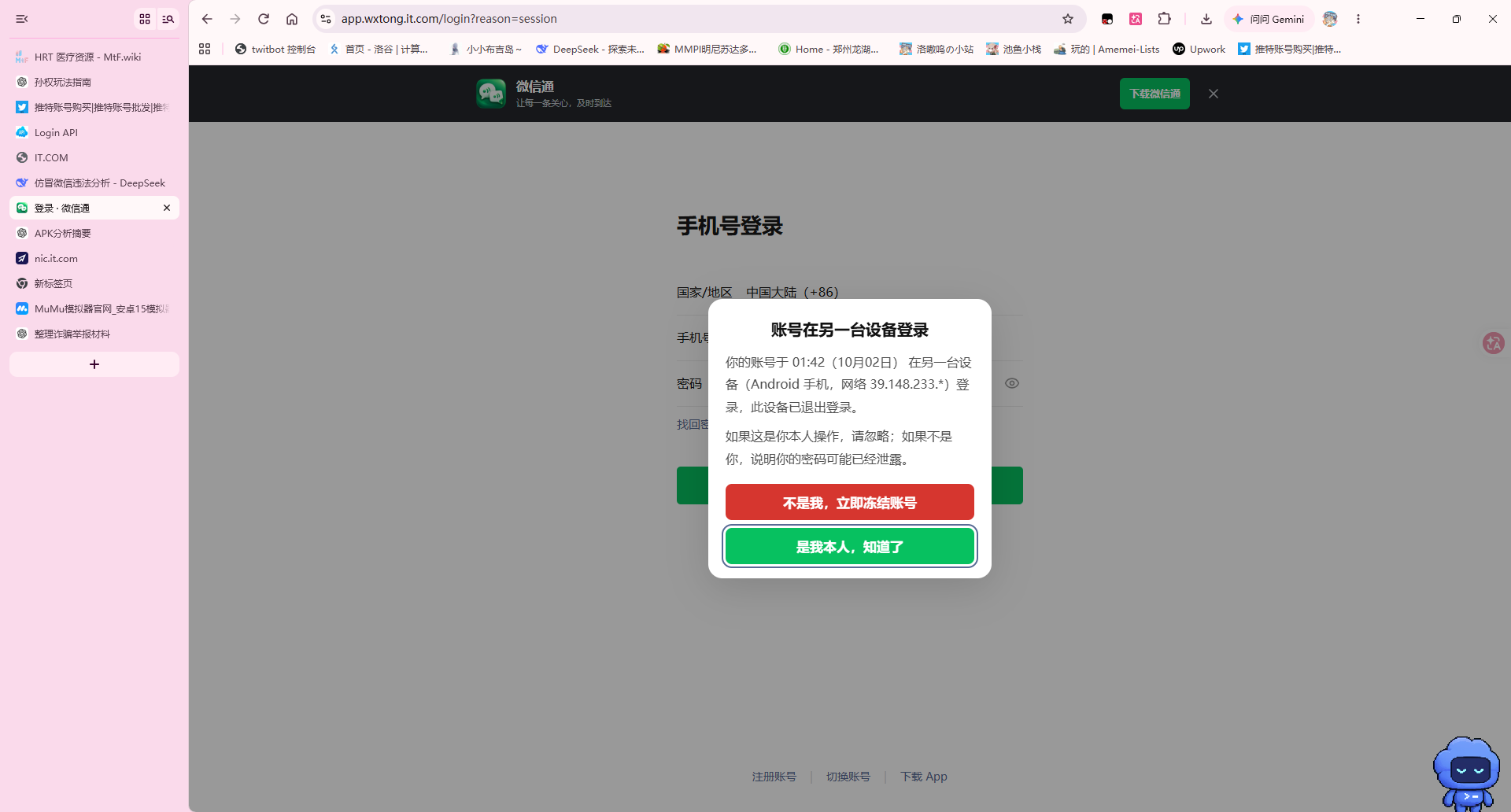1511x812 pixels.
Task: Open a new tab with the plus button
Action: click(94, 364)
